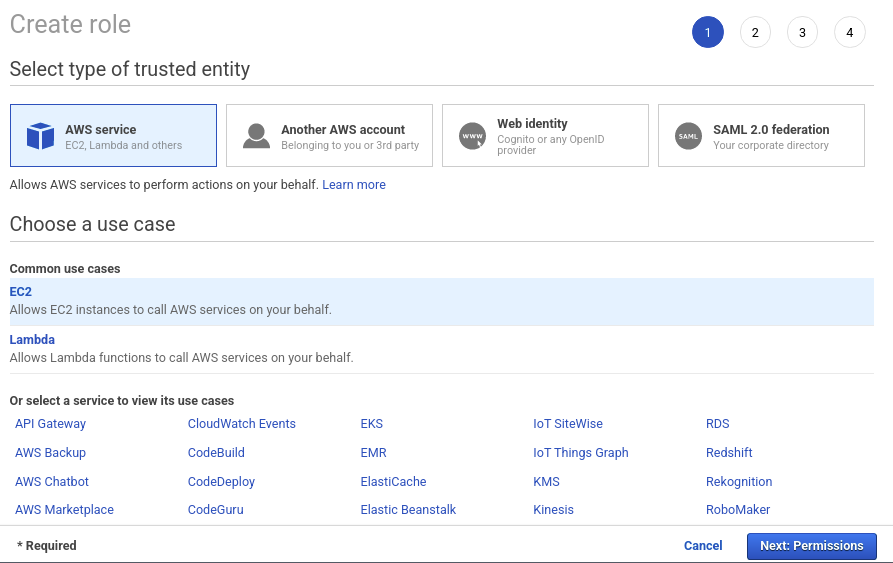Click the AWS service cube icon

[40, 136]
